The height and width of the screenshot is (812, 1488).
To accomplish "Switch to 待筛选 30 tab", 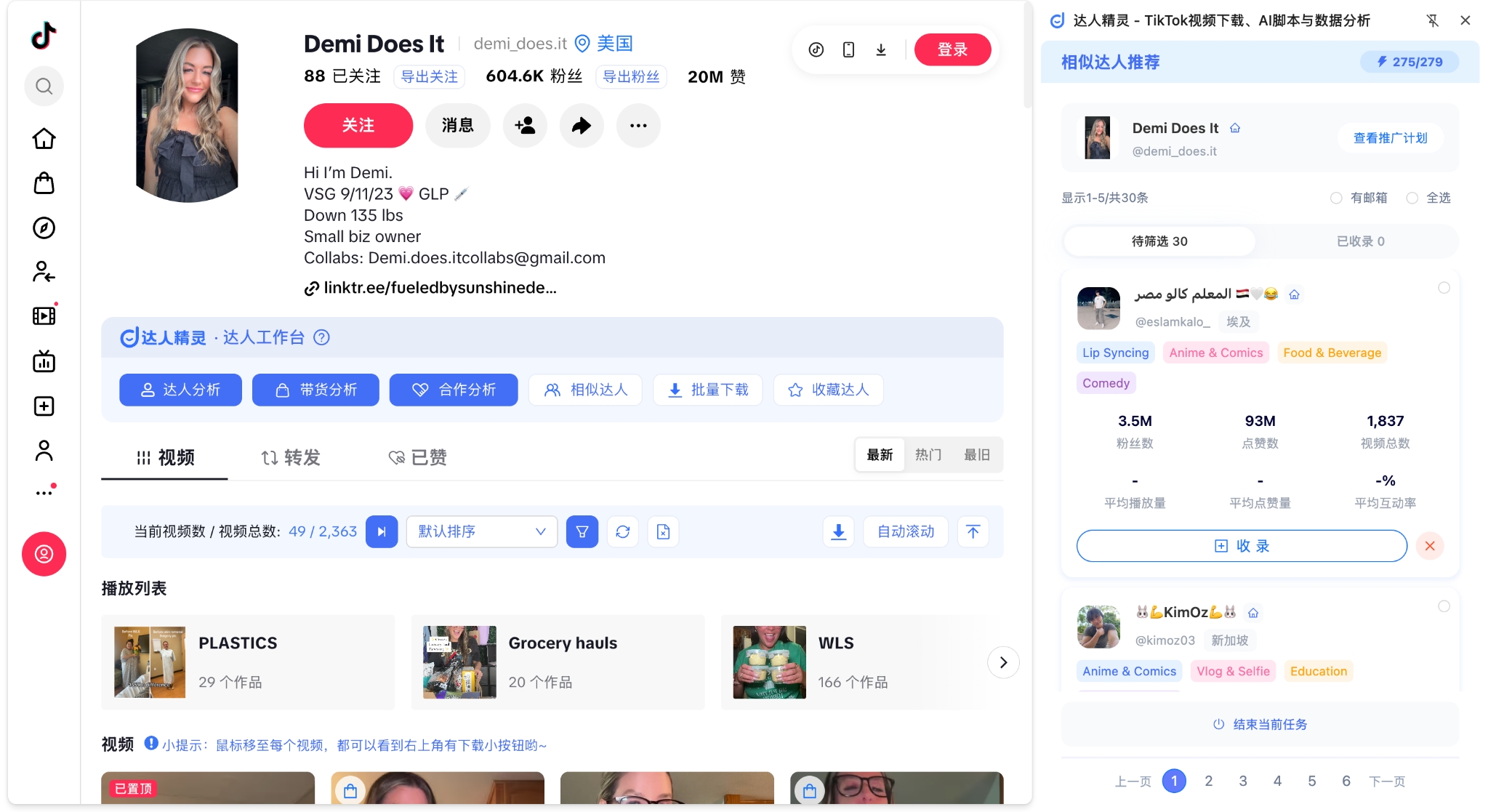I will 1159,241.
